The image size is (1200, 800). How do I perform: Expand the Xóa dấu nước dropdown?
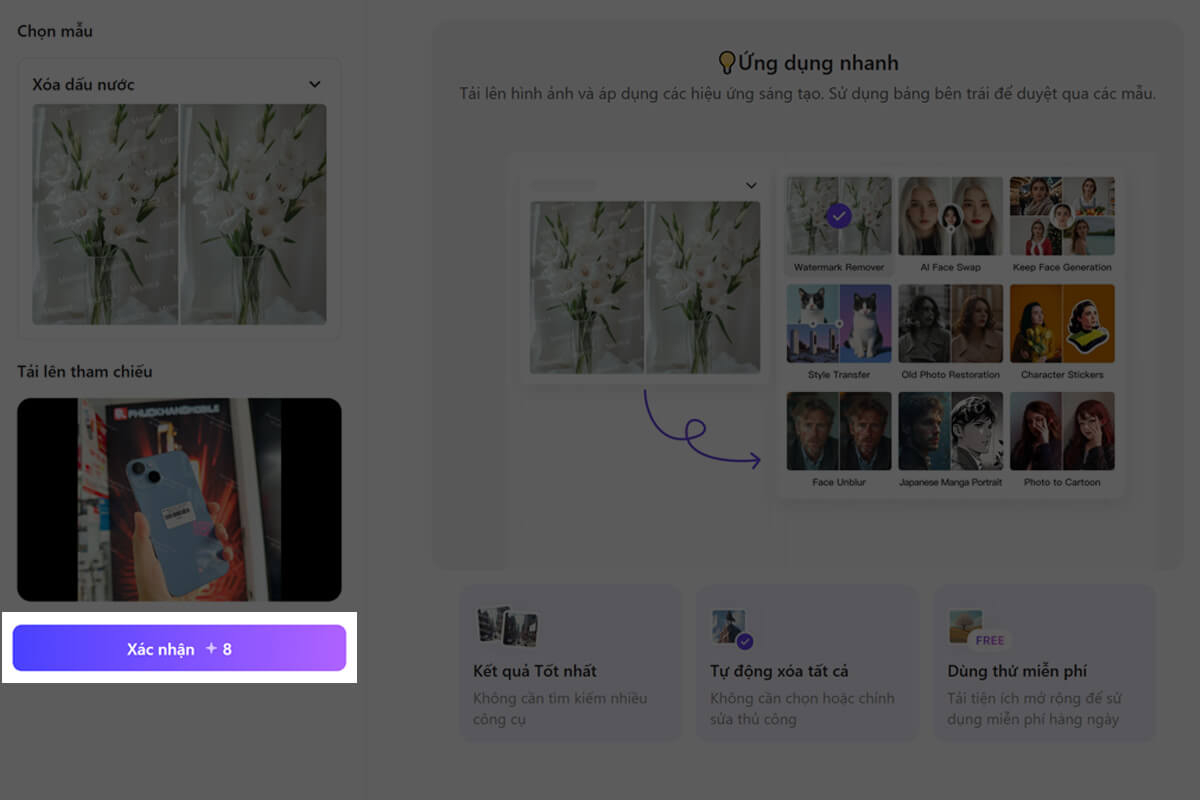pyautogui.click(x=314, y=85)
